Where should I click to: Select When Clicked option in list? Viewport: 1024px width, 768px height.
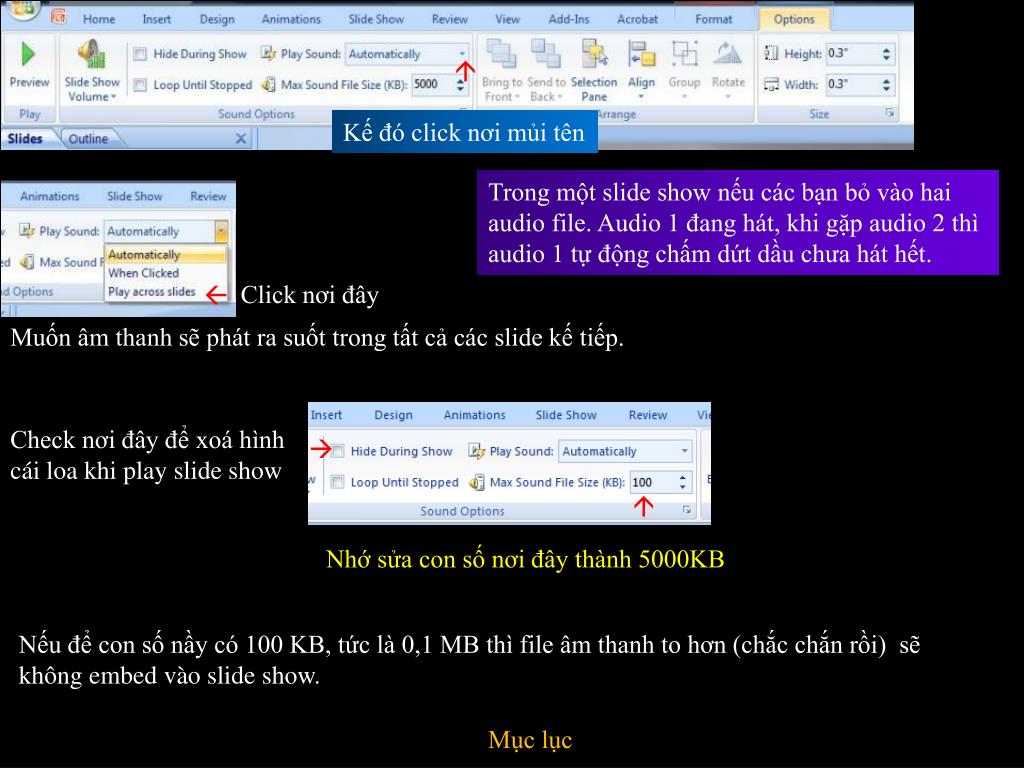pos(144,273)
